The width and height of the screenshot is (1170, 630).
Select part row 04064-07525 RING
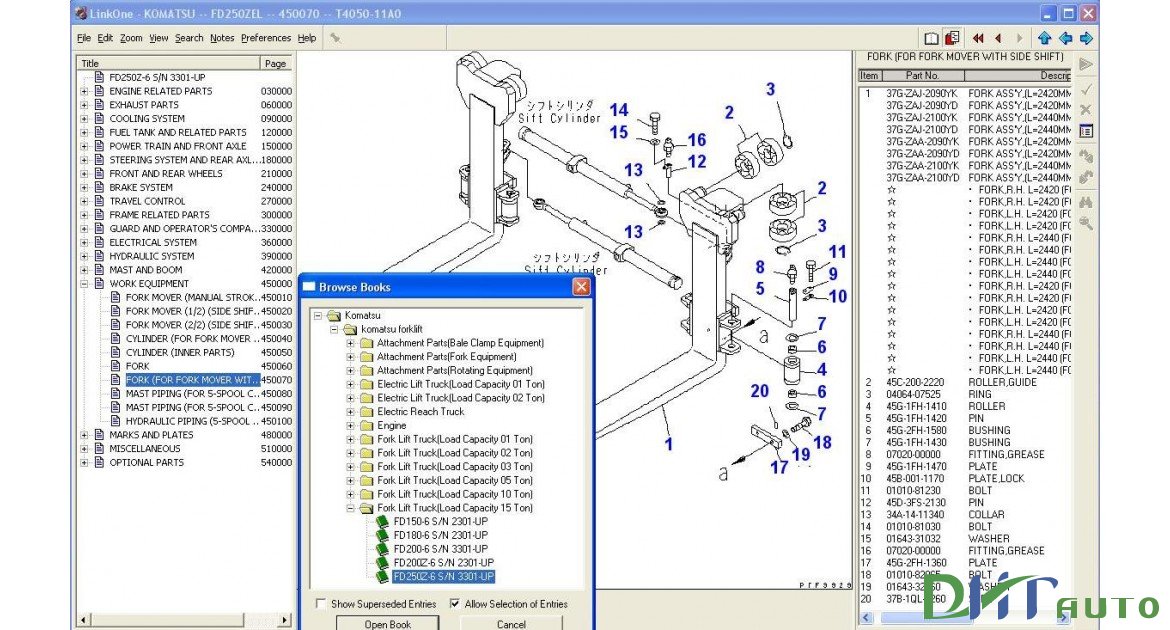pyautogui.click(x=965, y=394)
